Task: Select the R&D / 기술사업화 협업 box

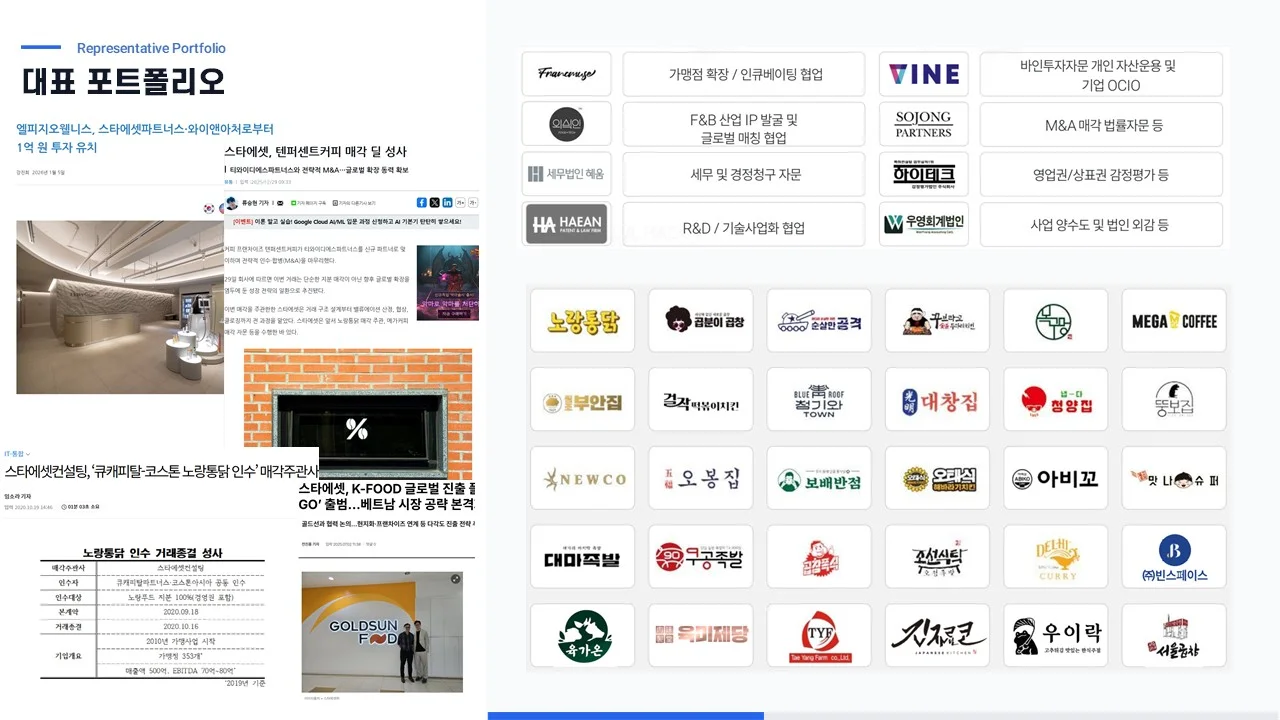Action: point(744,224)
